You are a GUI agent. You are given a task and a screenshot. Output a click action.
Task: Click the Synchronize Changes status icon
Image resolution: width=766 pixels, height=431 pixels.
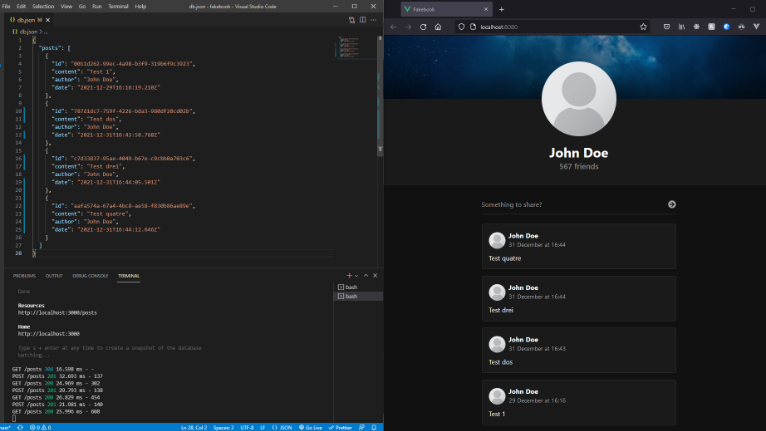tap(20, 428)
